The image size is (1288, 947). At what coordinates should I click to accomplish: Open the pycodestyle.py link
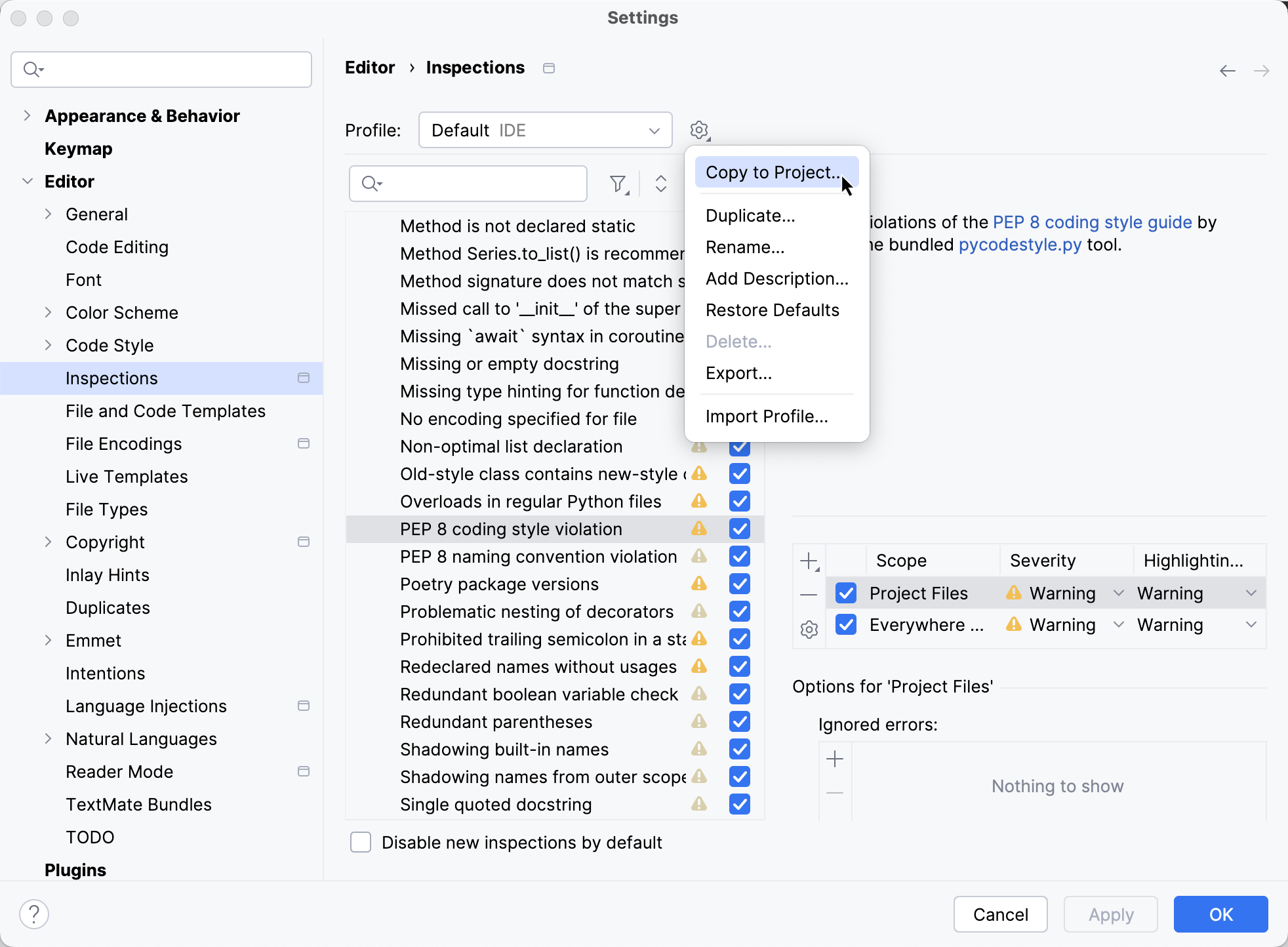click(1019, 245)
